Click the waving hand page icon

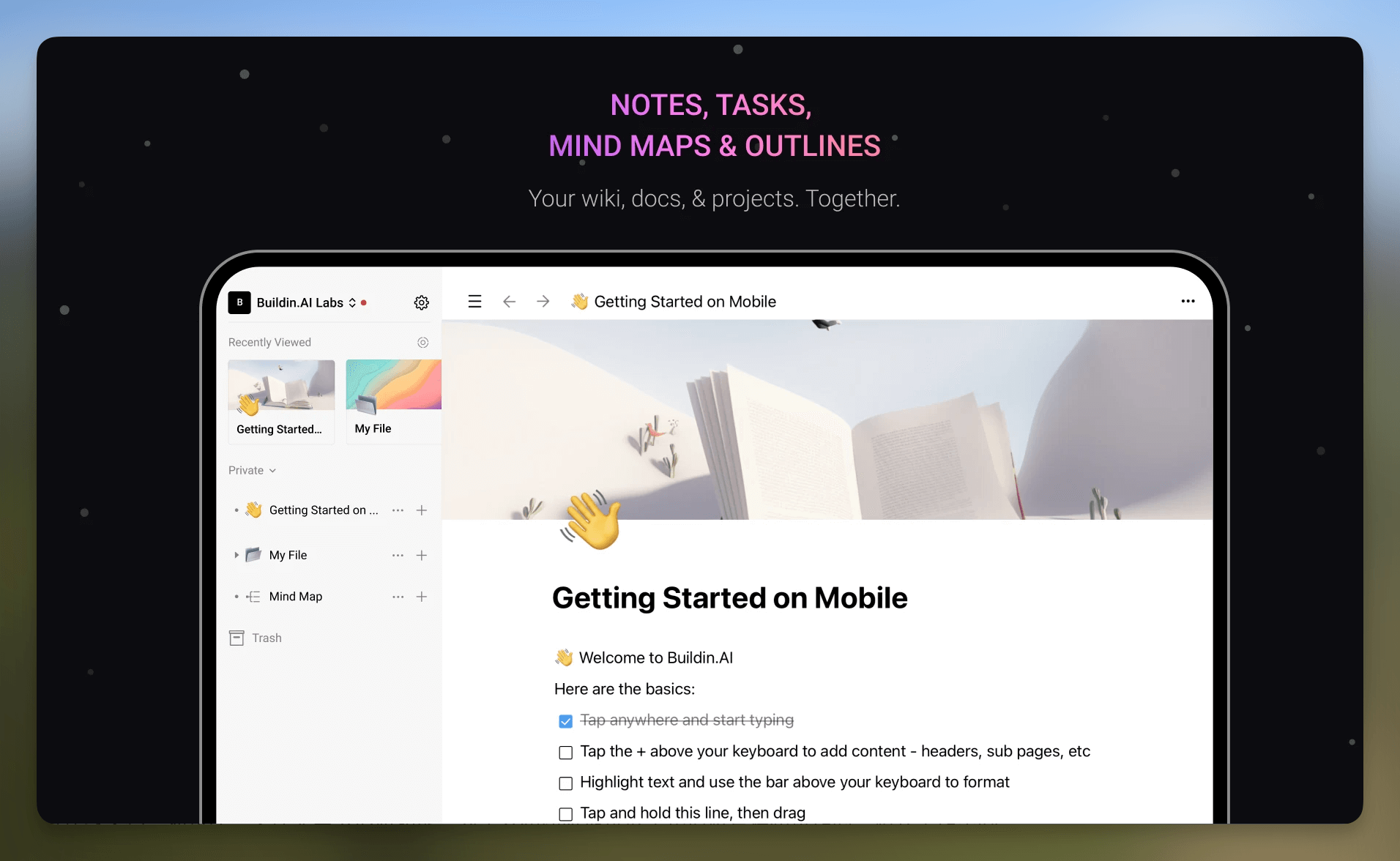pos(592,521)
